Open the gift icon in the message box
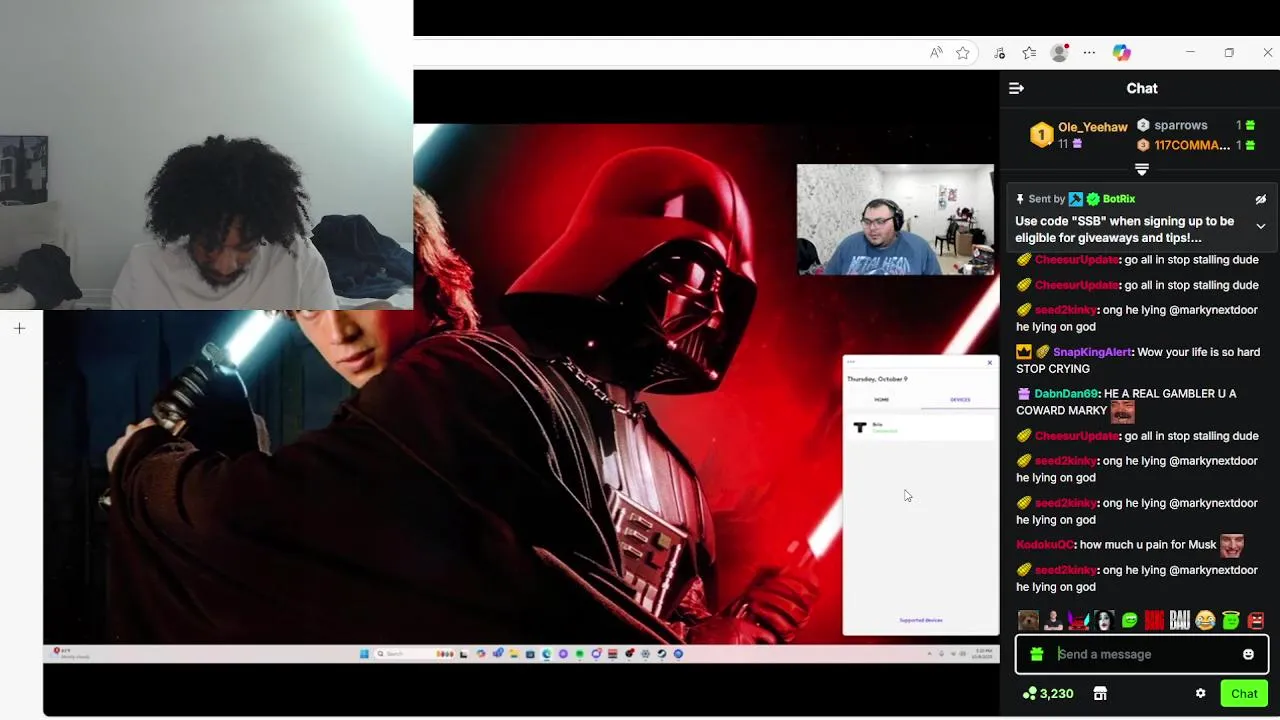This screenshot has height=720, width=1280. click(x=1036, y=654)
